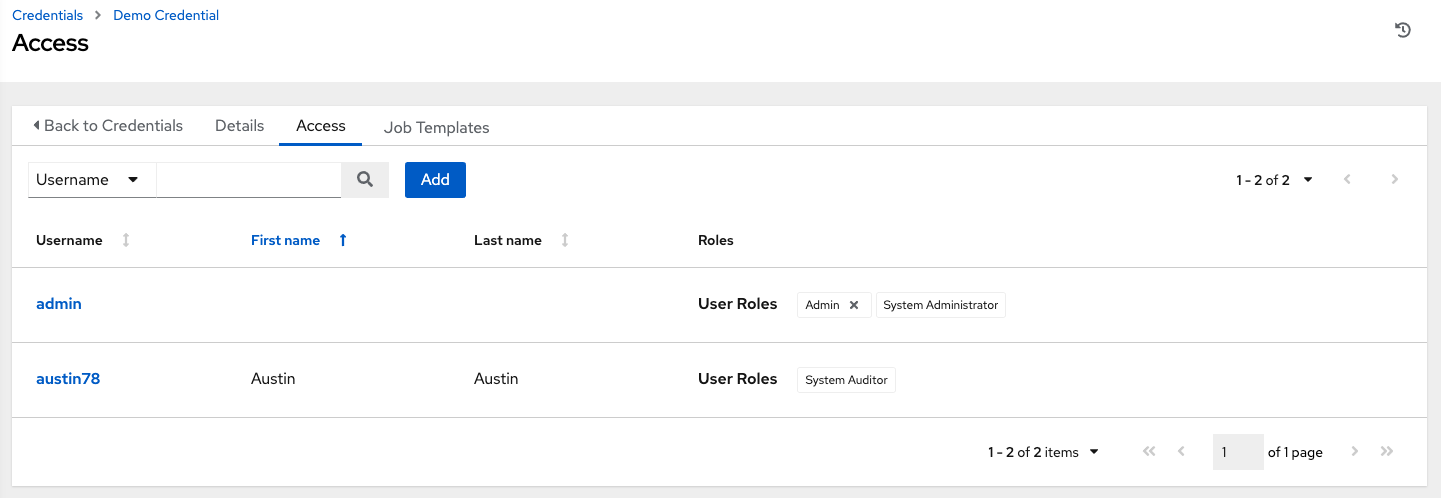The image size is (1441, 498).
Task: Go to previous page in top pagination
Action: click(x=1348, y=180)
